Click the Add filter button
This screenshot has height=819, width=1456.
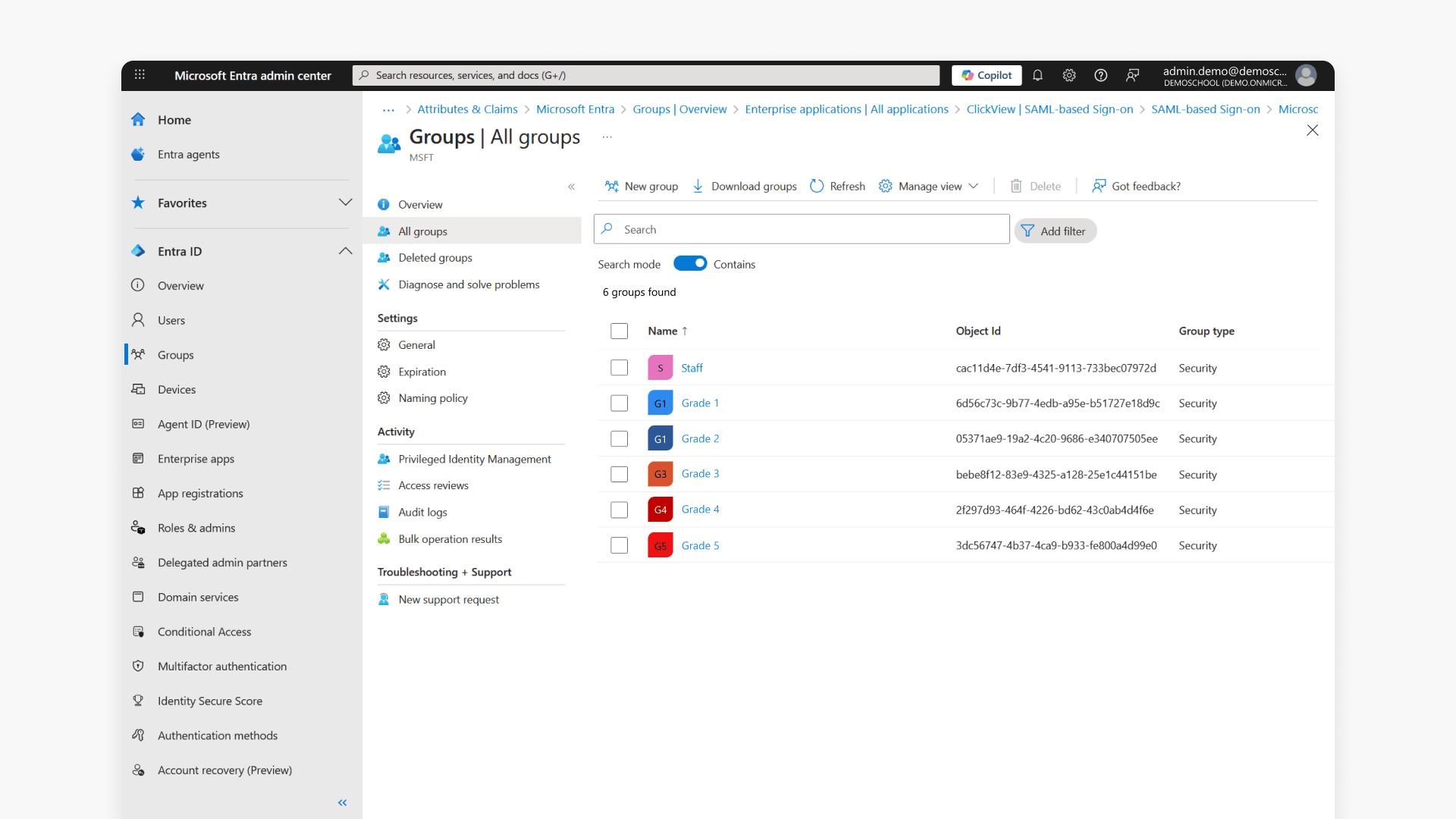click(x=1055, y=231)
